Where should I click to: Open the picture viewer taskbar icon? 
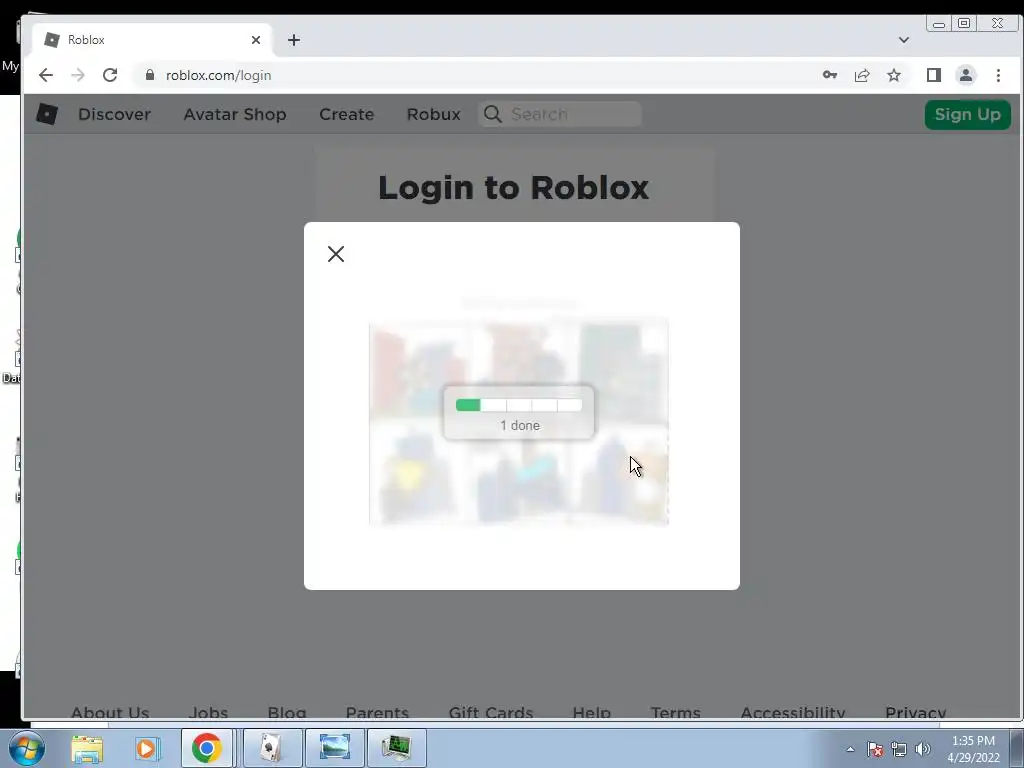334,748
